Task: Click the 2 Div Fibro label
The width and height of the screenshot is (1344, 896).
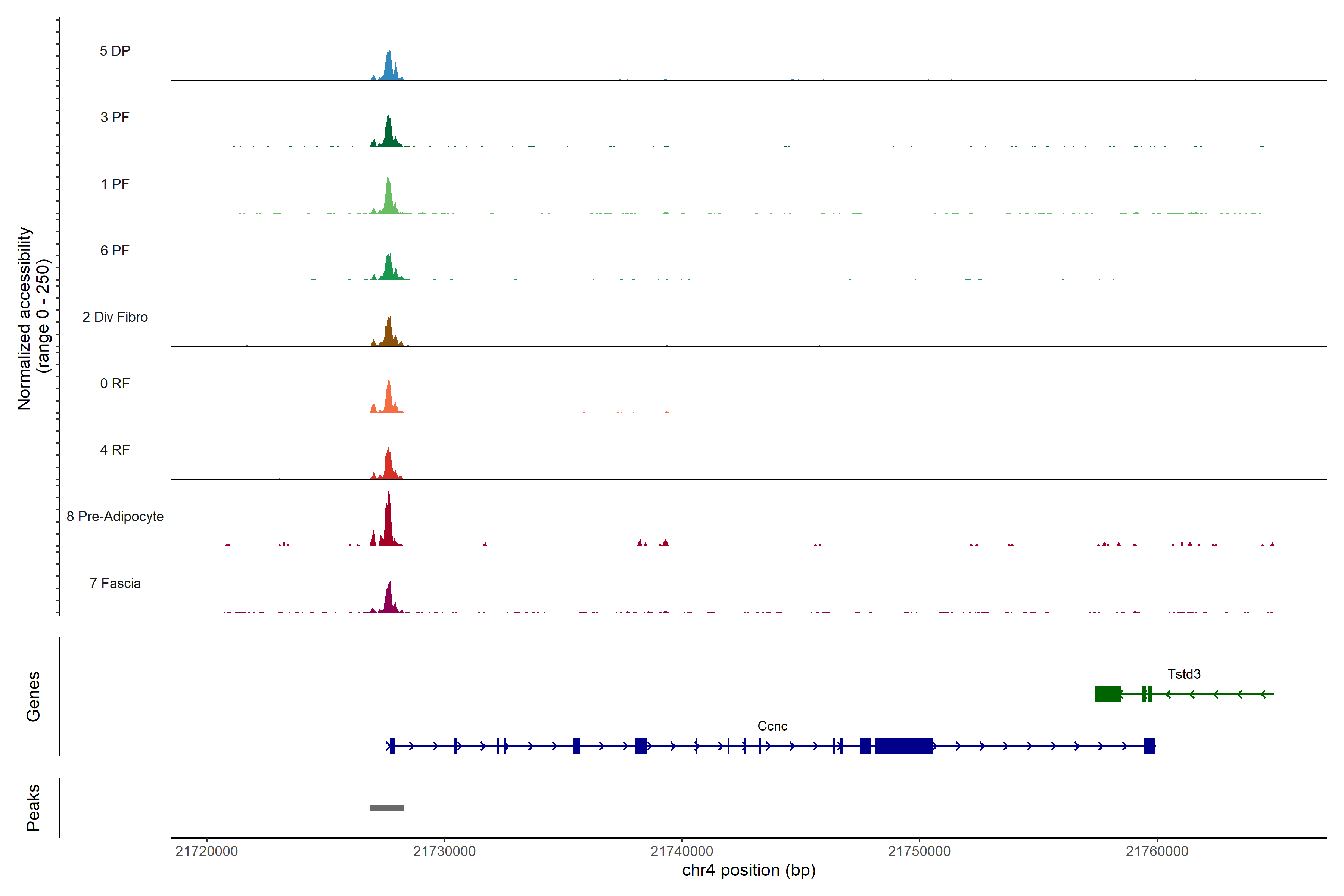Action: coord(115,317)
